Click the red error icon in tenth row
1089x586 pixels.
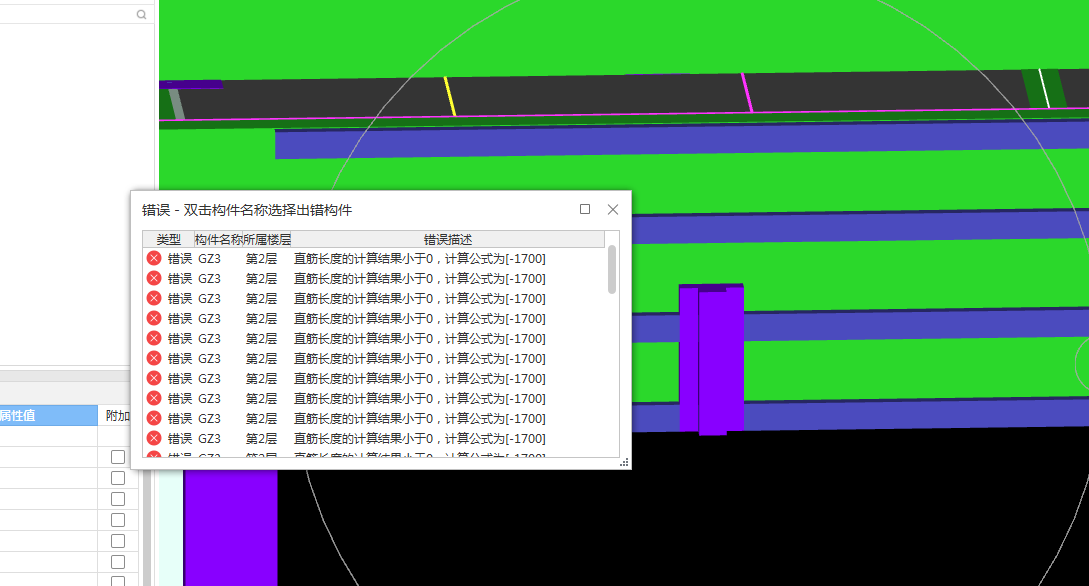tap(154, 439)
